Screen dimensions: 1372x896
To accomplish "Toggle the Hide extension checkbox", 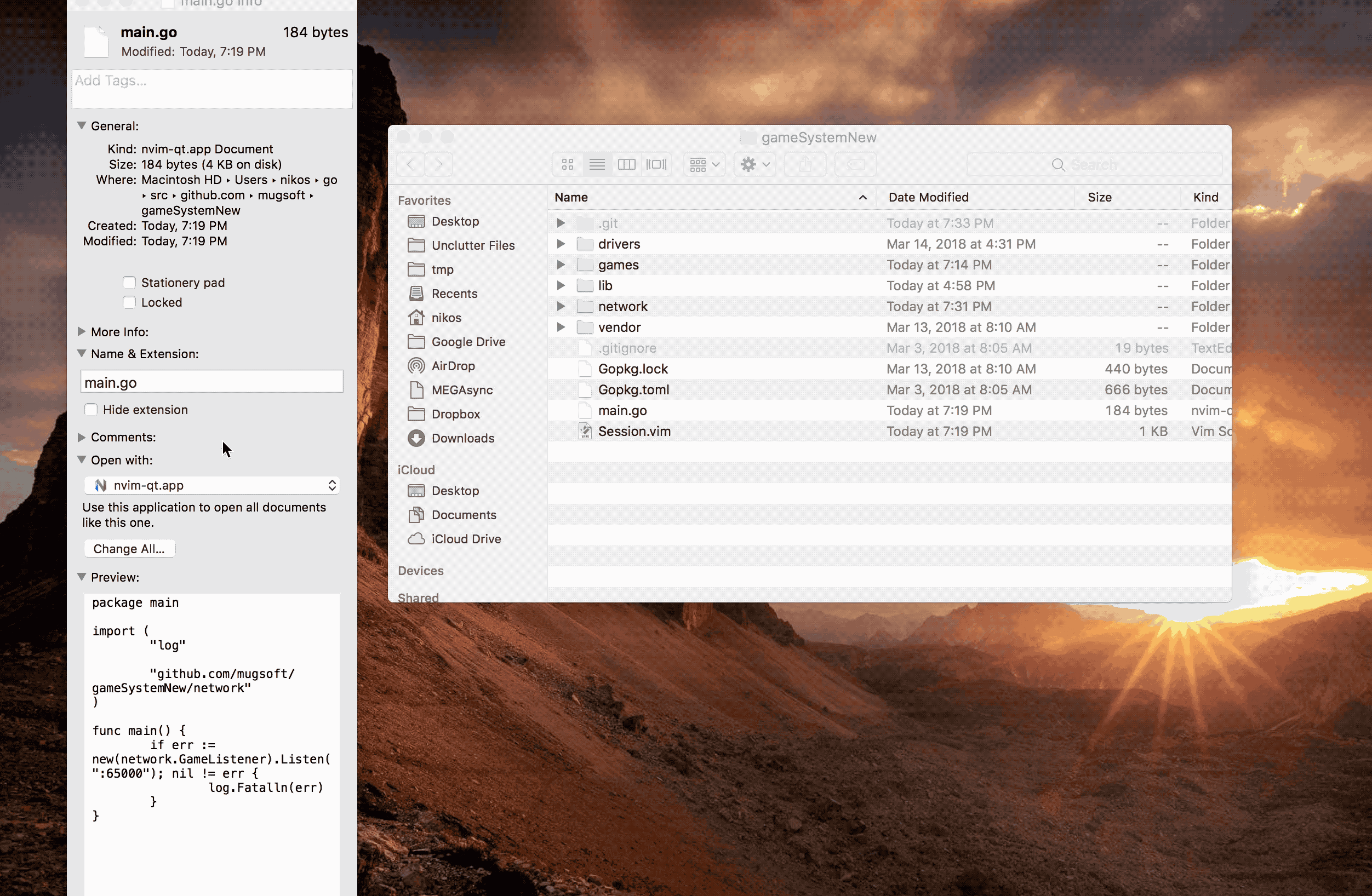I will (91, 410).
